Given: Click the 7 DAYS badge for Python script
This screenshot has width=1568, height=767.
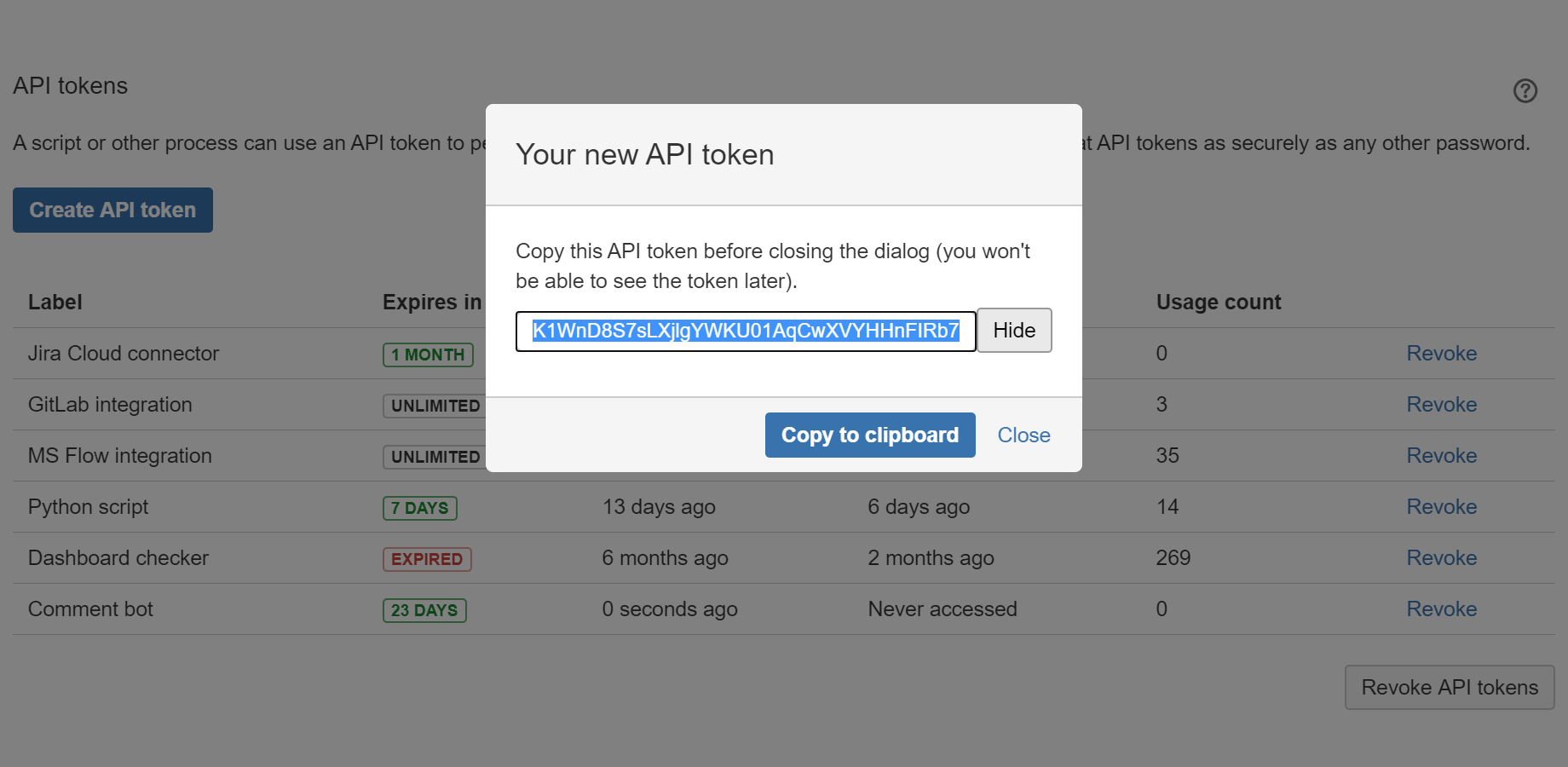Looking at the screenshot, I should [420, 507].
